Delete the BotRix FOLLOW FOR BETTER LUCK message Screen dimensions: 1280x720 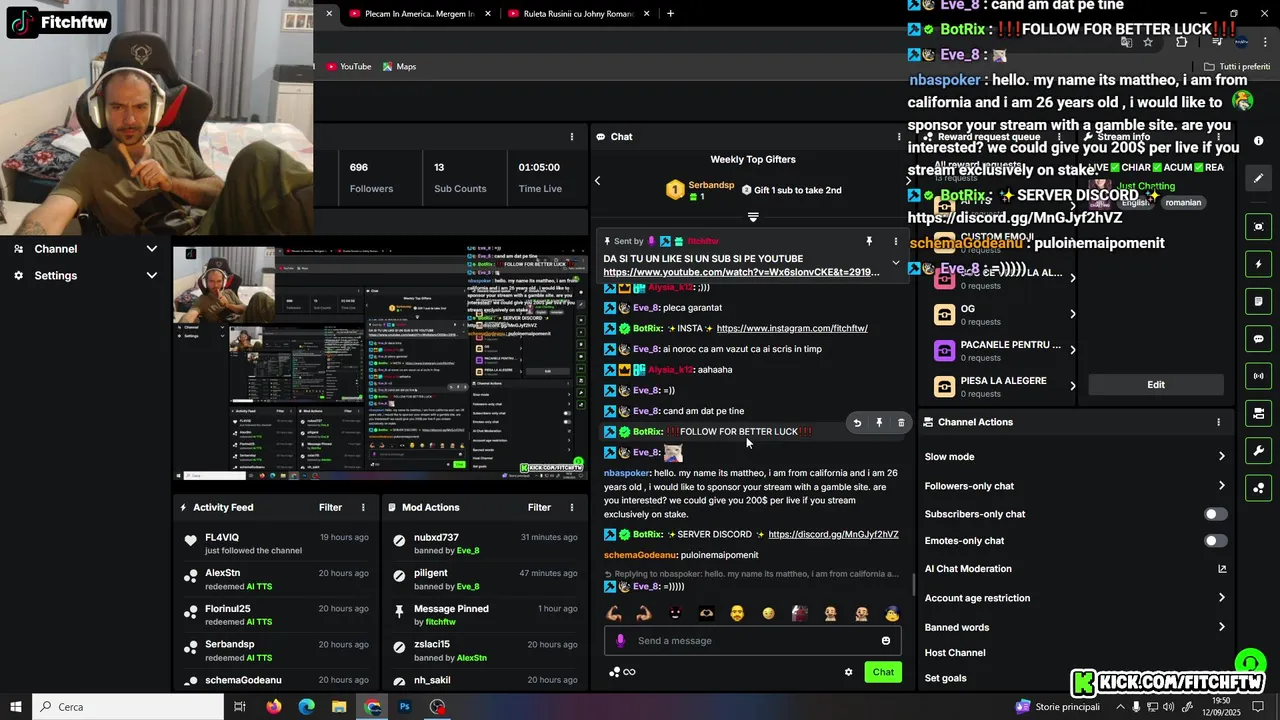(901, 423)
